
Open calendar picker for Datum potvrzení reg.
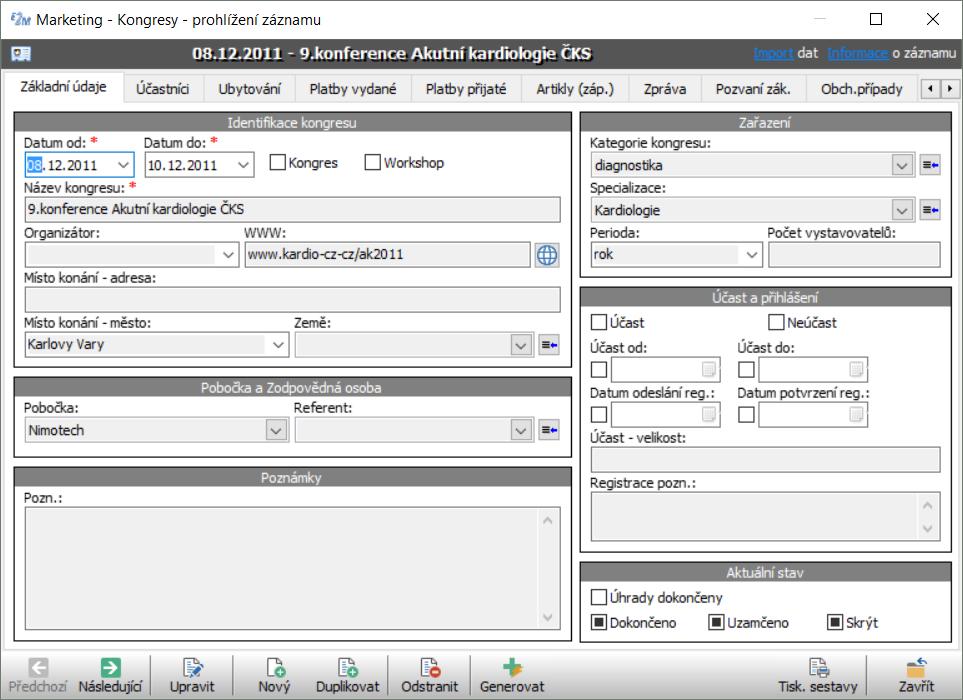click(856, 414)
